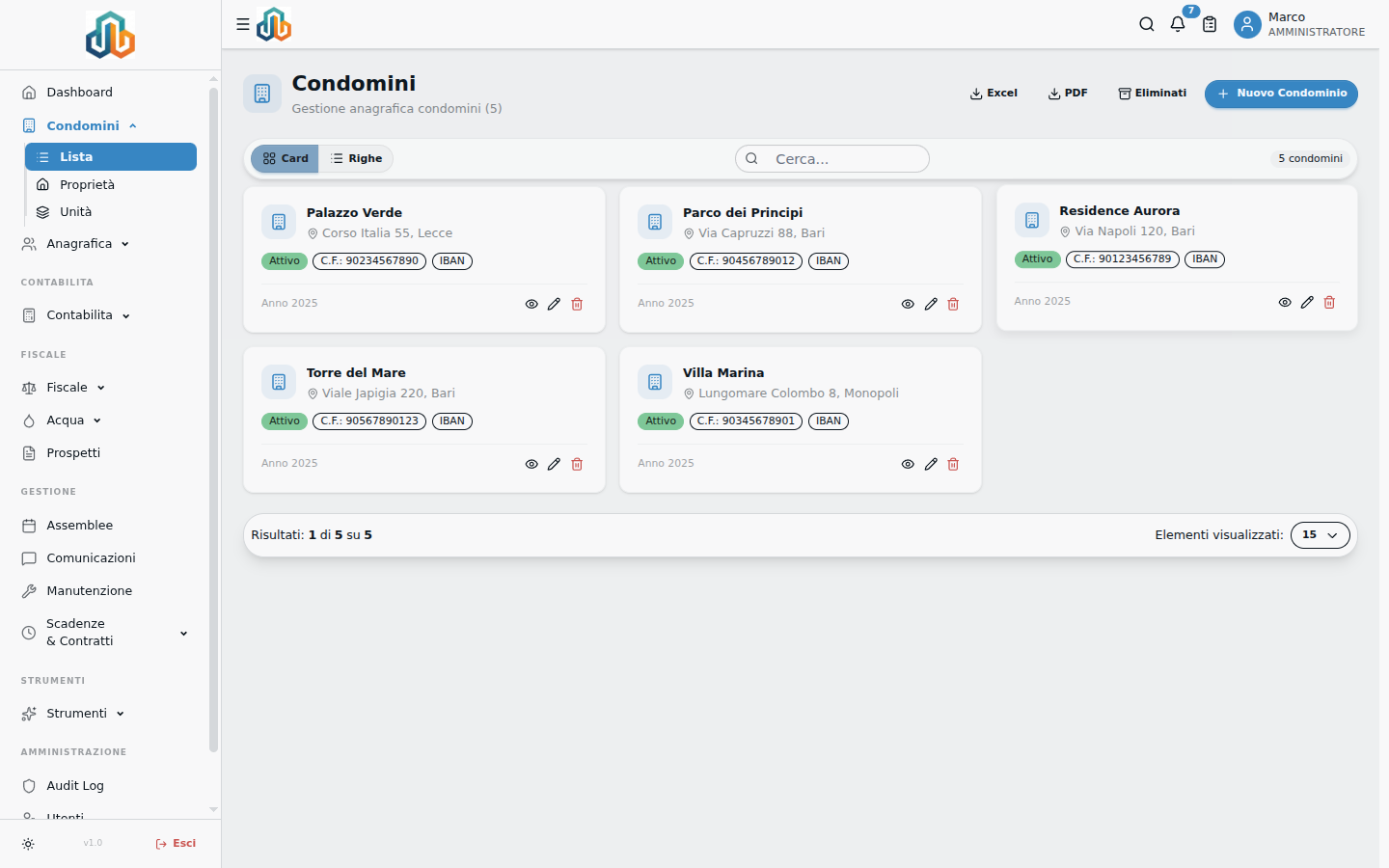Viewport: 1389px width, 868px height.
Task: Expand the Contabilità sidebar menu
Action: [126, 315]
